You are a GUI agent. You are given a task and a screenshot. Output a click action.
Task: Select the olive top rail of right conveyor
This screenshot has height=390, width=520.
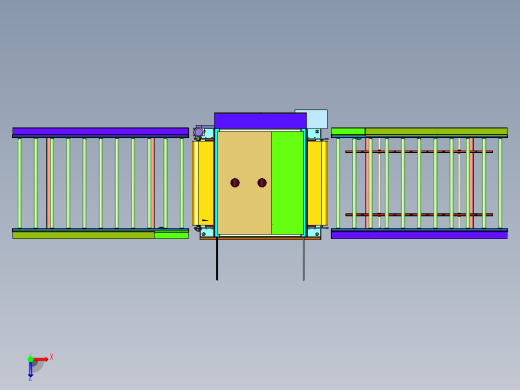(436, 131)
